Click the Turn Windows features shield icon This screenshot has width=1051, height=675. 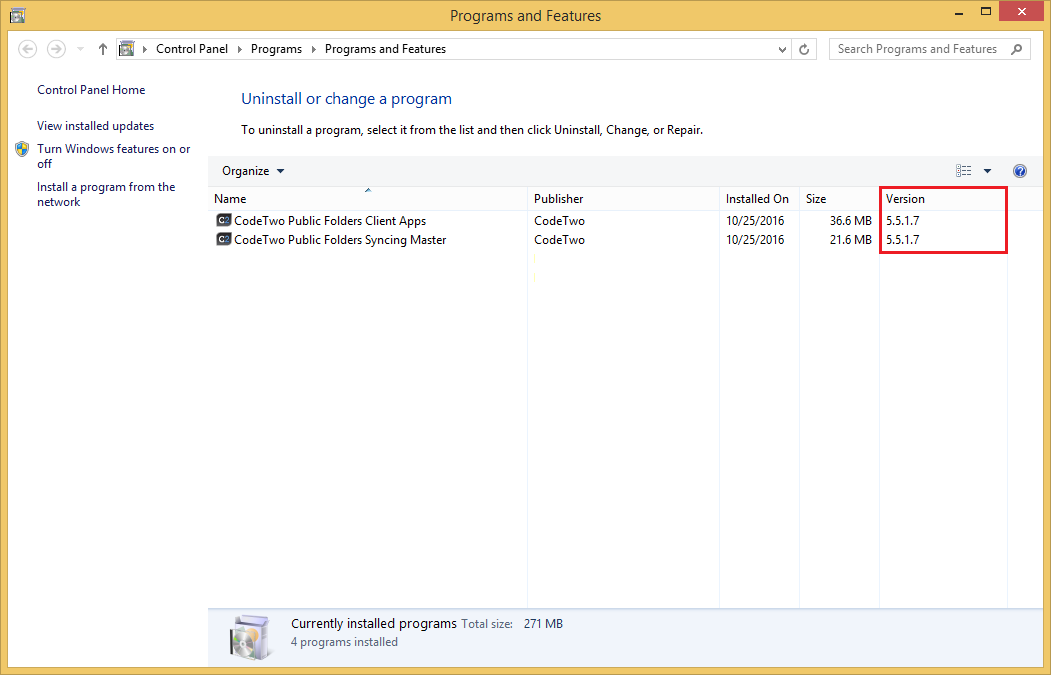click(22, 149)
